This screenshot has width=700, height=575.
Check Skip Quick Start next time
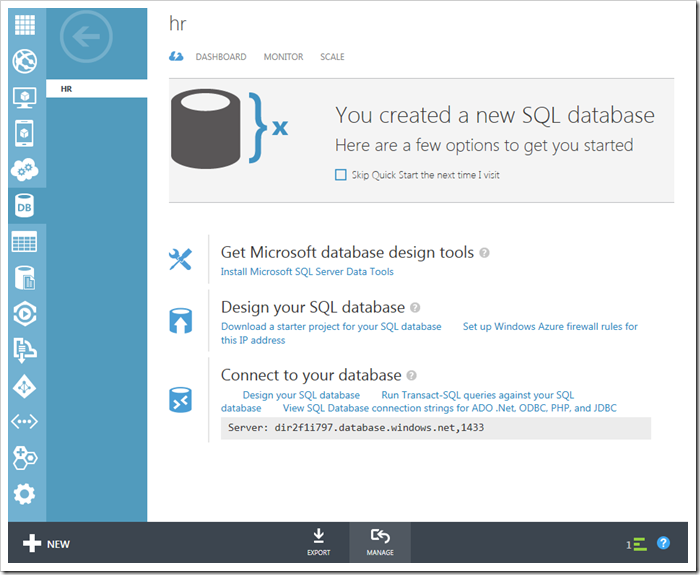click(x=341, y=175)
